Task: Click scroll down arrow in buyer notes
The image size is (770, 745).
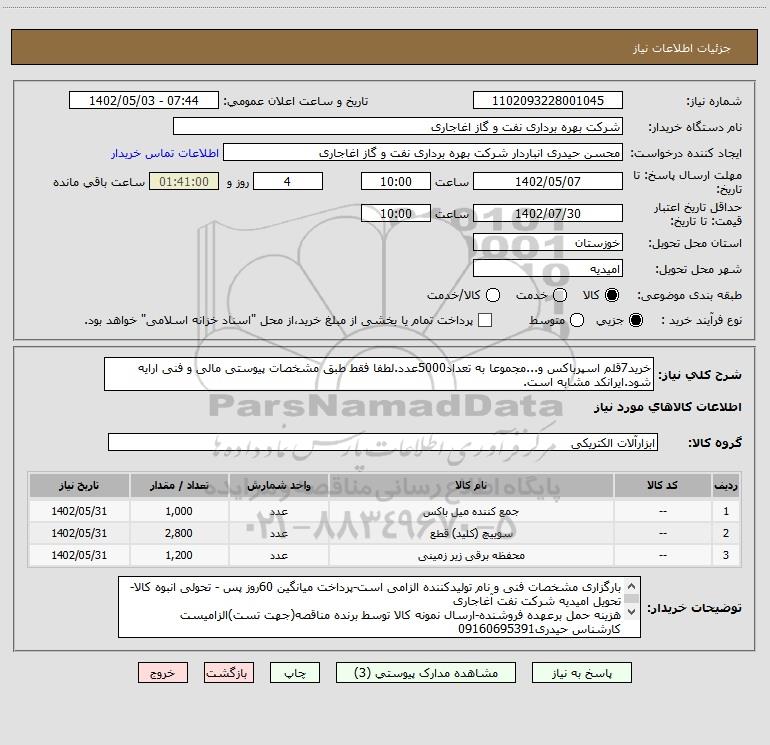Action: click(x=632, y=612)
